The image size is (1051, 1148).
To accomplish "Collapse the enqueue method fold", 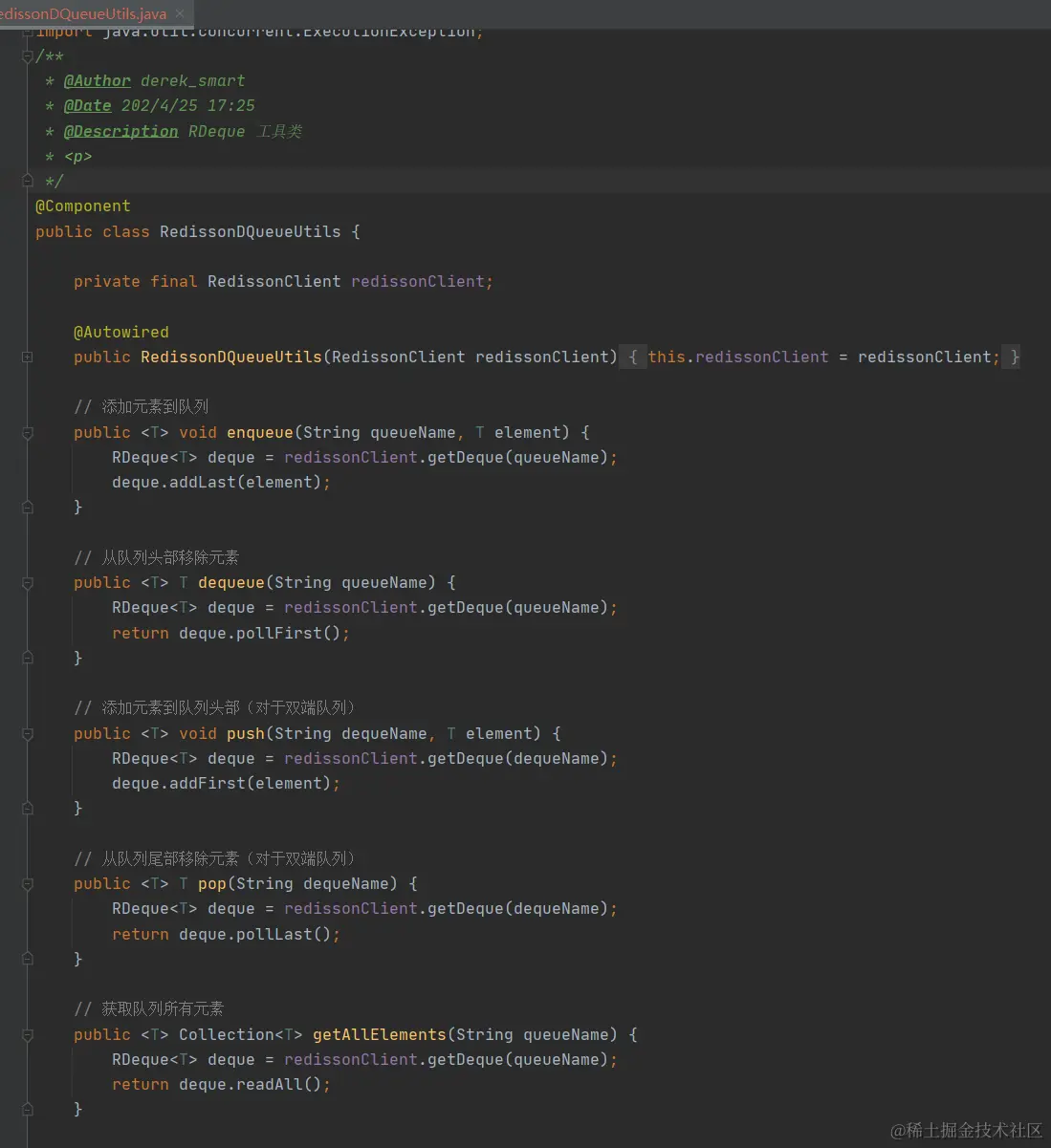I will point(28,432).
